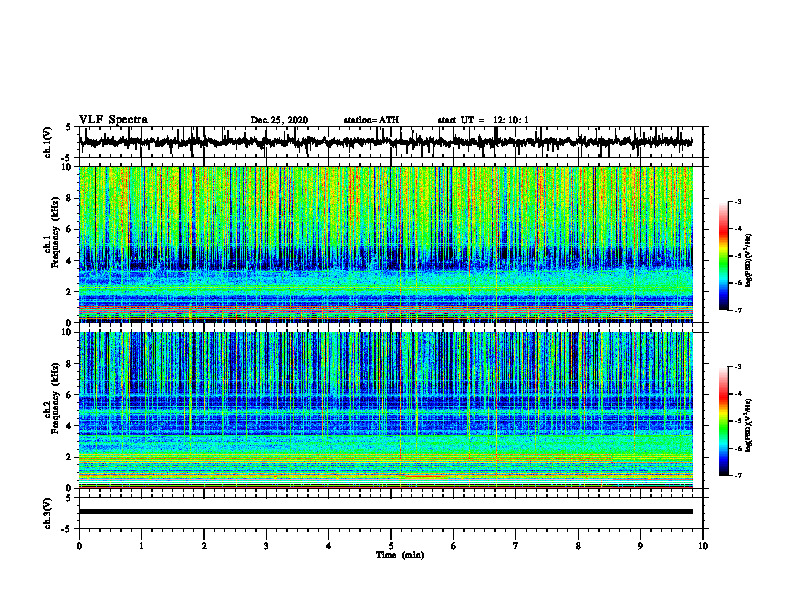Click the "5" tick of ch.1(V) axis
792x612 pixels.
point(69,127)
